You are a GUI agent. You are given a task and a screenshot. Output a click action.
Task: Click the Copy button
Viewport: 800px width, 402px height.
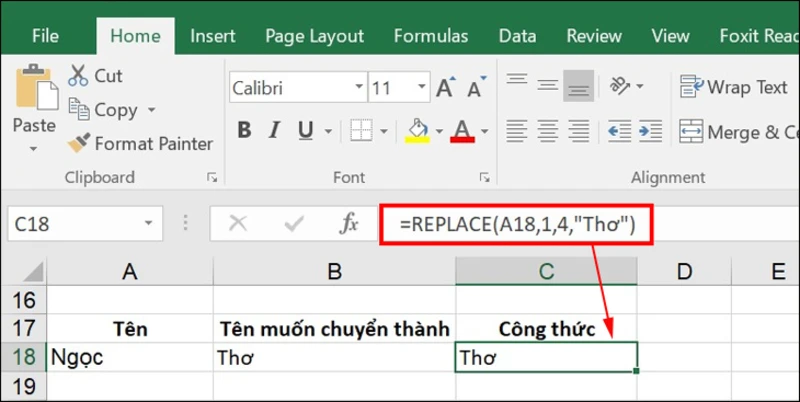point(103,110)
